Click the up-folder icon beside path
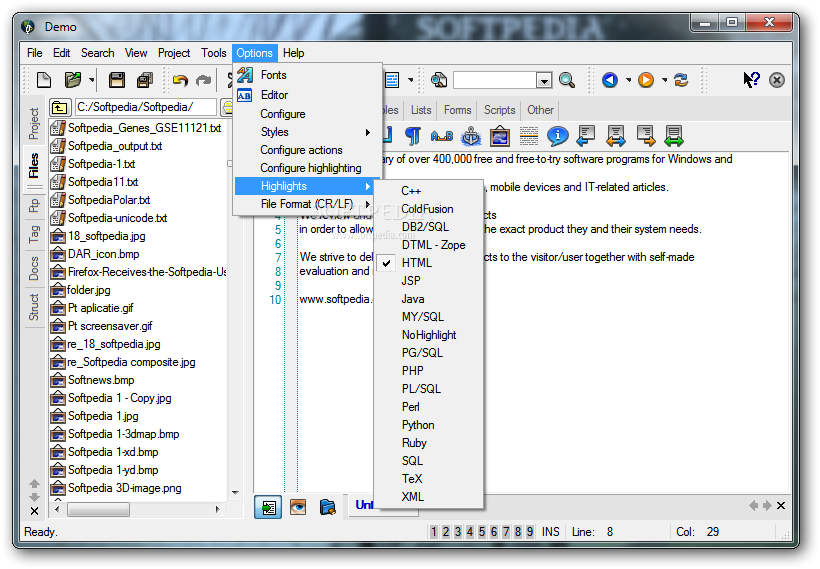 60,108
